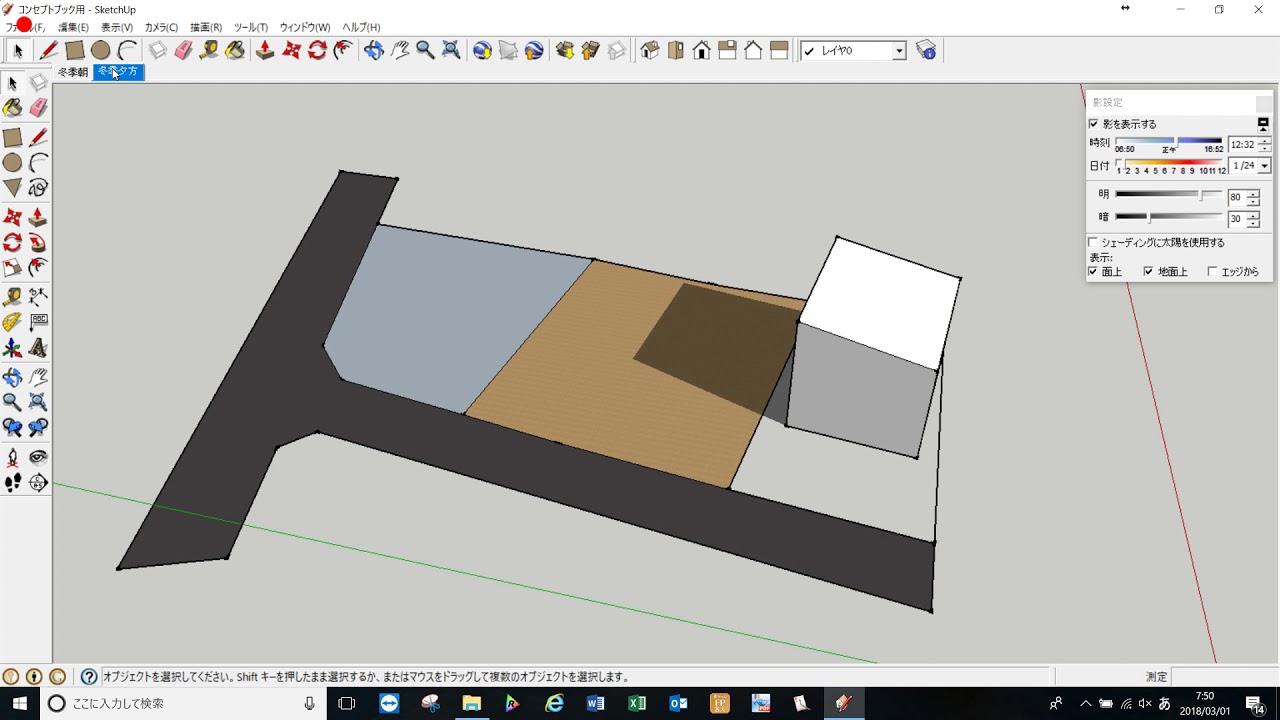Open the ファイル(F) menu
The width and height of the screenshot is (1280, 720).
pyautogui.click(x=25, y=27)
